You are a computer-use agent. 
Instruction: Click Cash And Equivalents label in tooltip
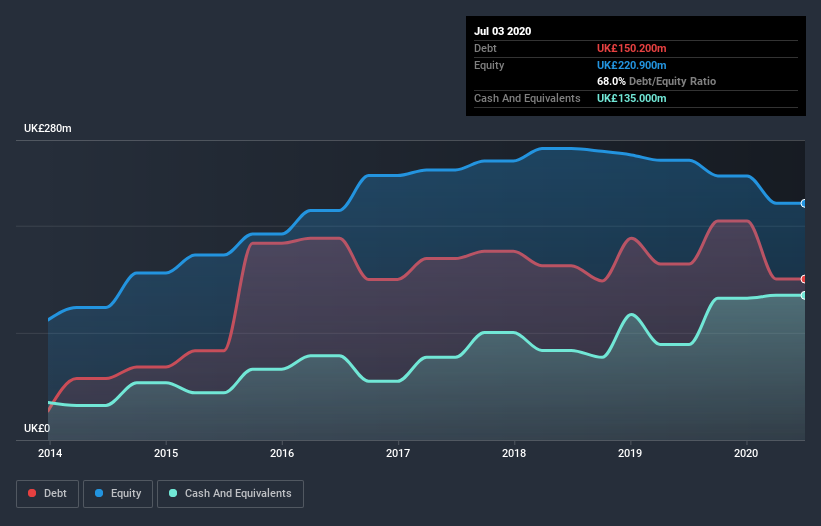pos(527,98)
